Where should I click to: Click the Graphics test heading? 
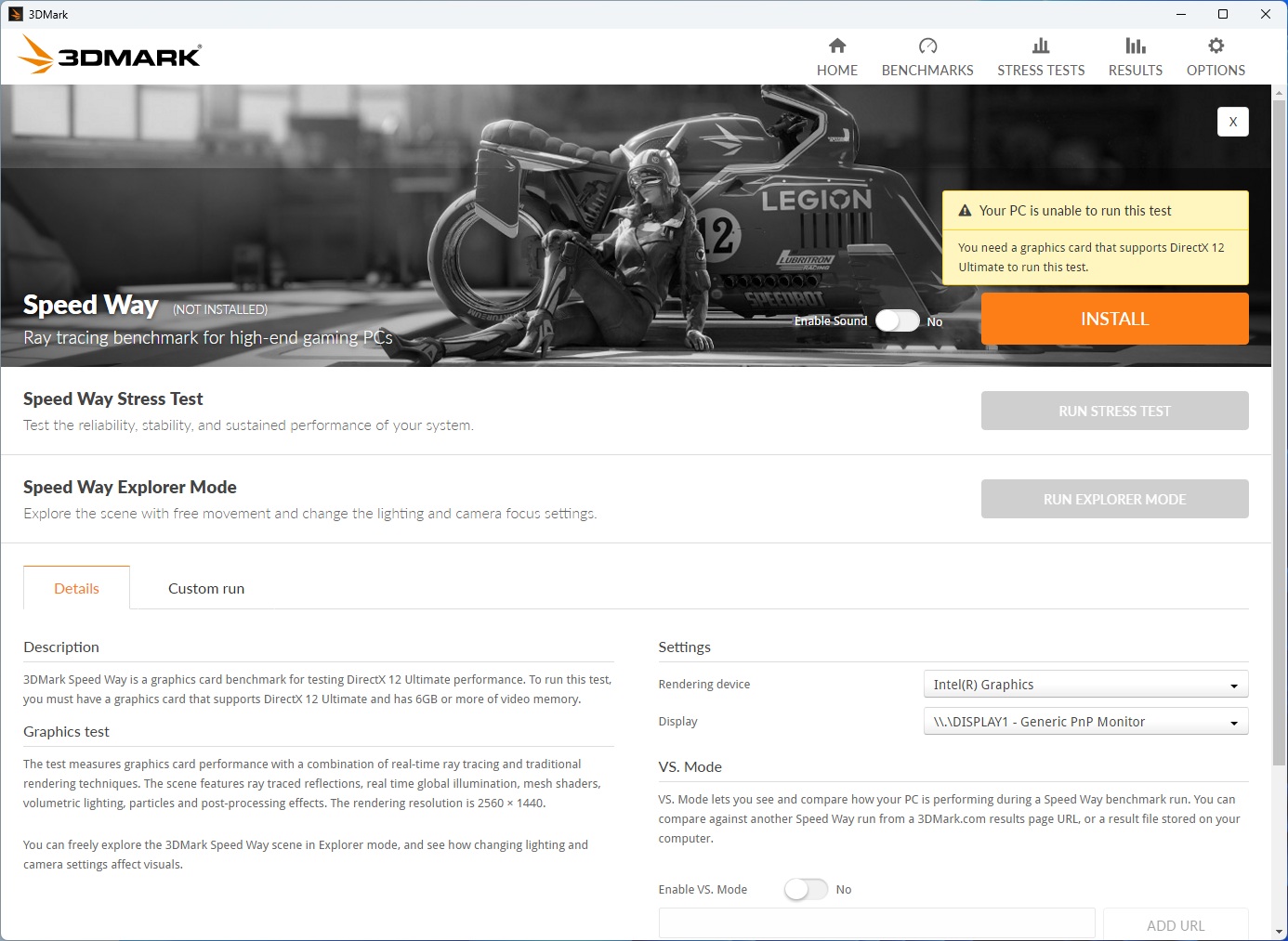tap(66, 731)
